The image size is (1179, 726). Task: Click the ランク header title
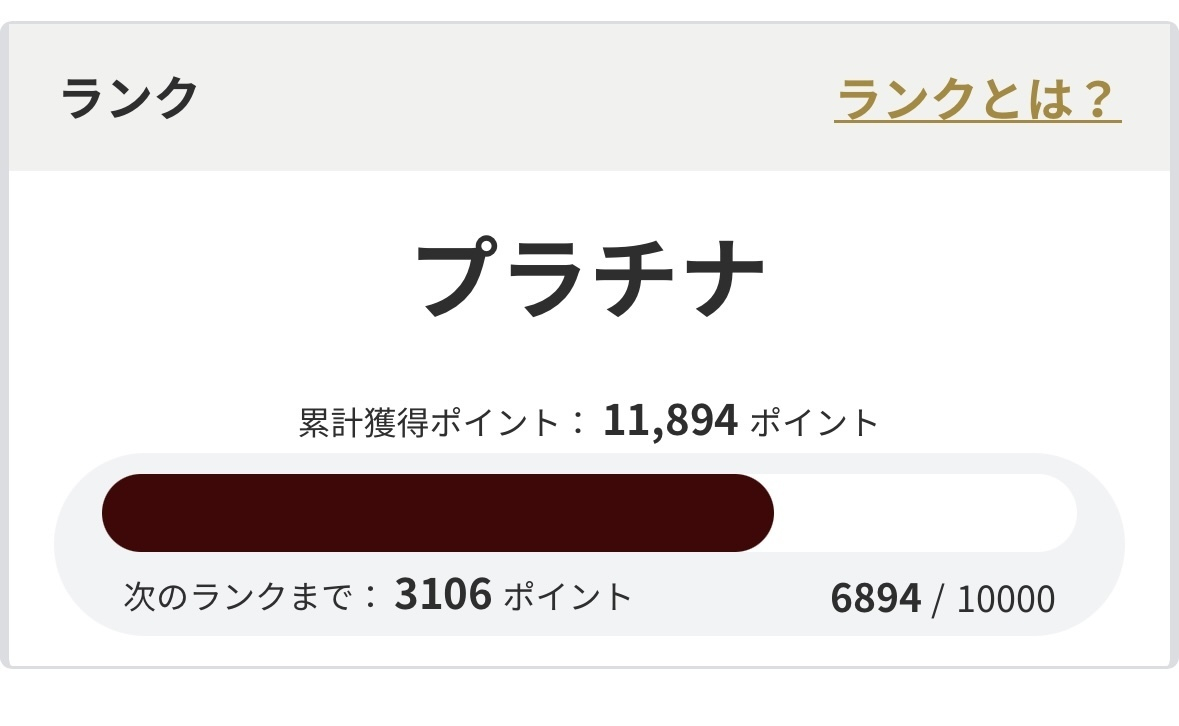tap(129, 99)
